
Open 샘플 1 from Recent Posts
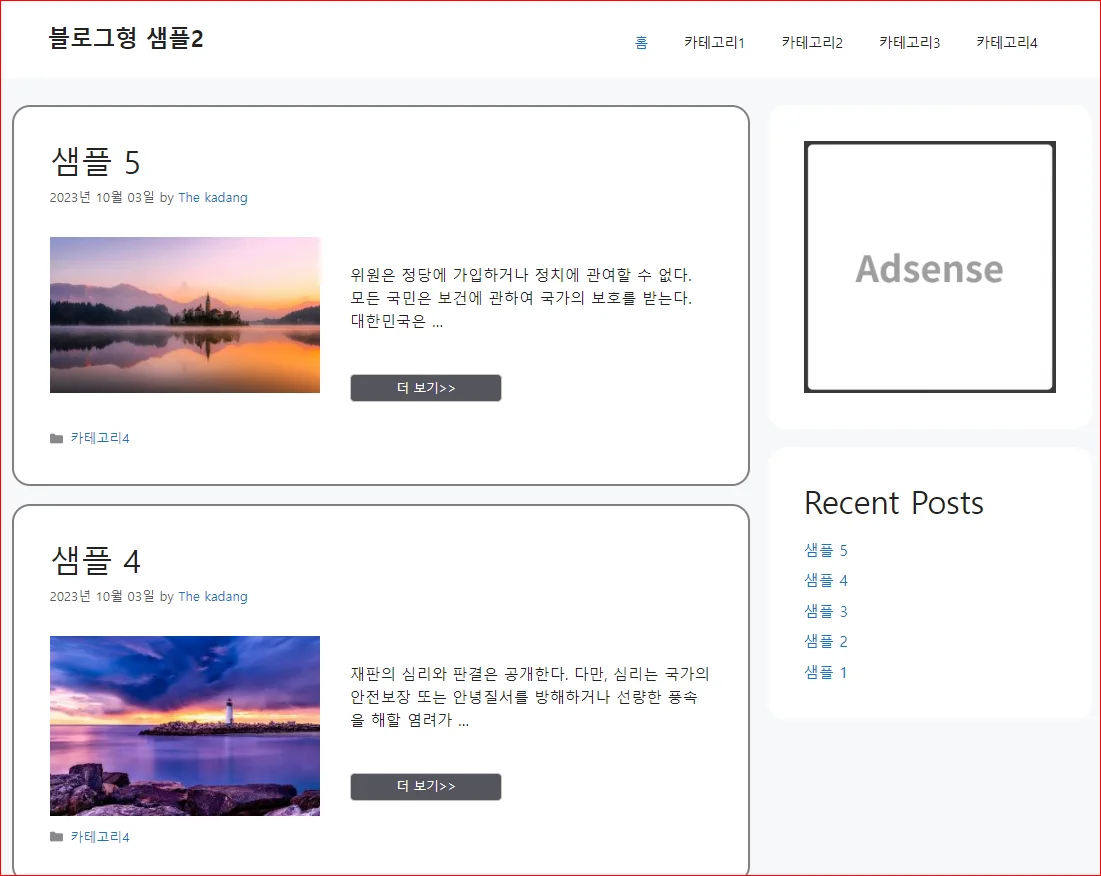tap(825, 671)
